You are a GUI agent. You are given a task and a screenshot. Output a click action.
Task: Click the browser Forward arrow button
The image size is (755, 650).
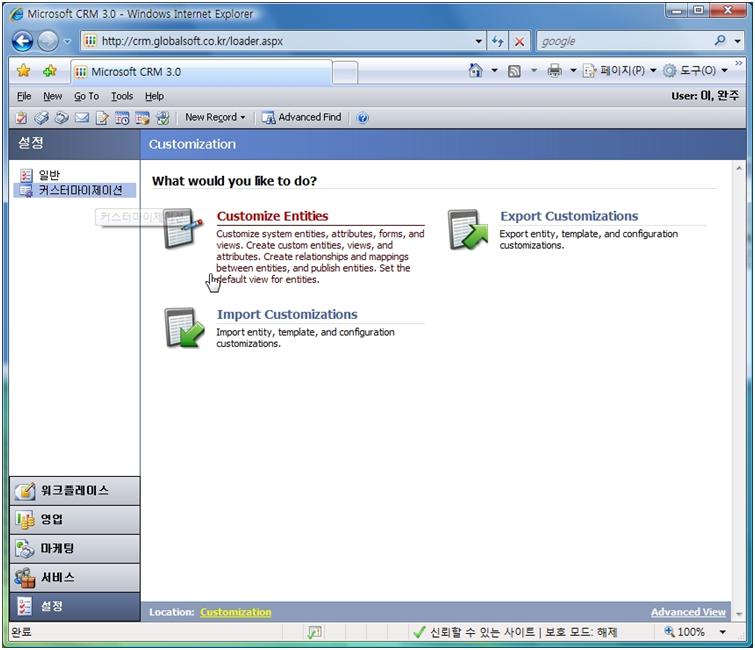(x=48, y=41)
